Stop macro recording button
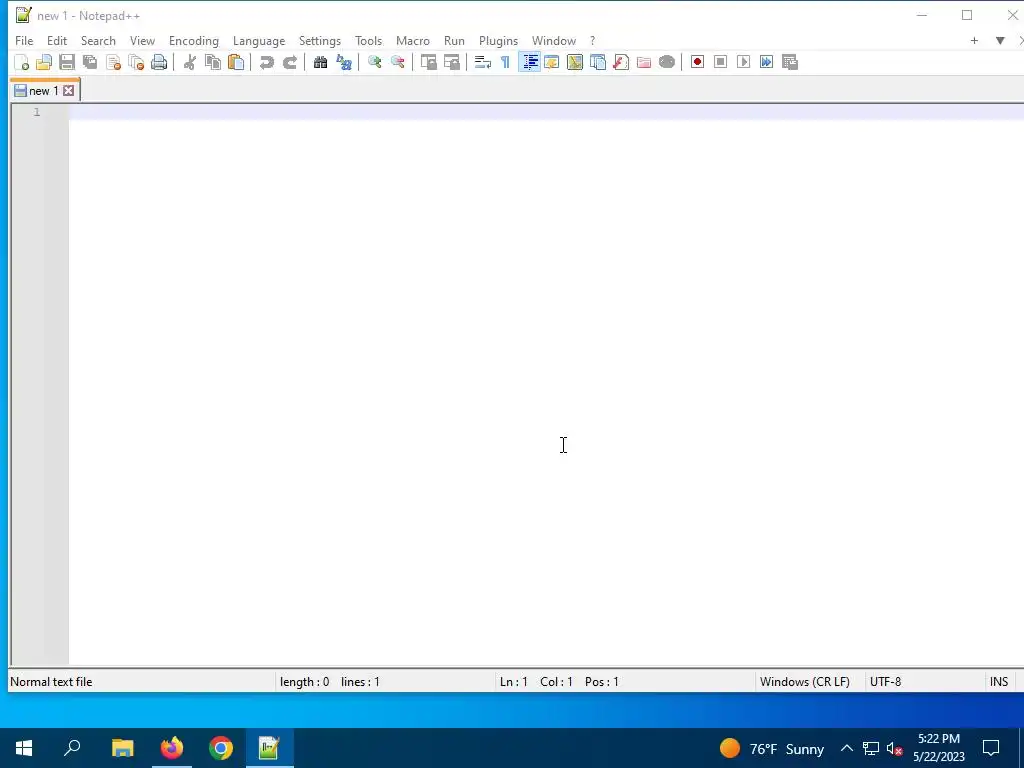 point(720,62)
